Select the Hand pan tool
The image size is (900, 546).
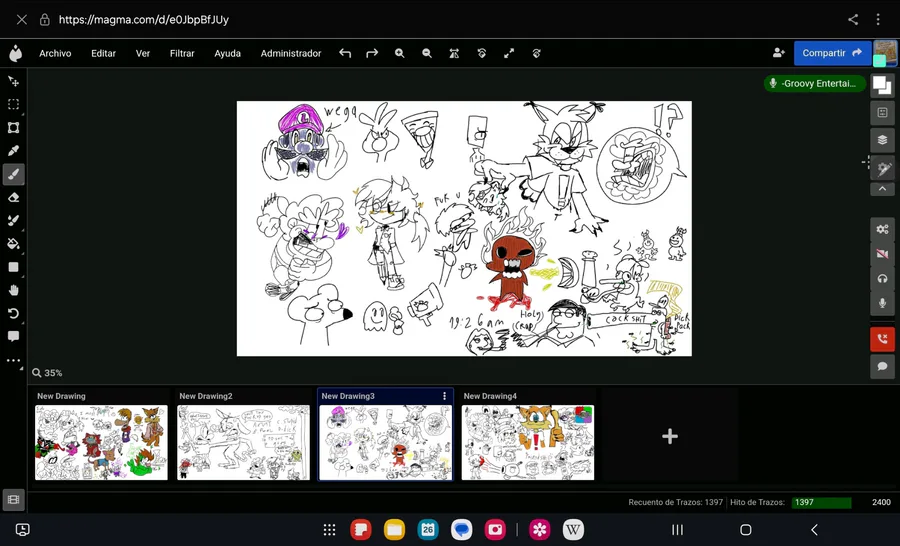coord(13,290)
